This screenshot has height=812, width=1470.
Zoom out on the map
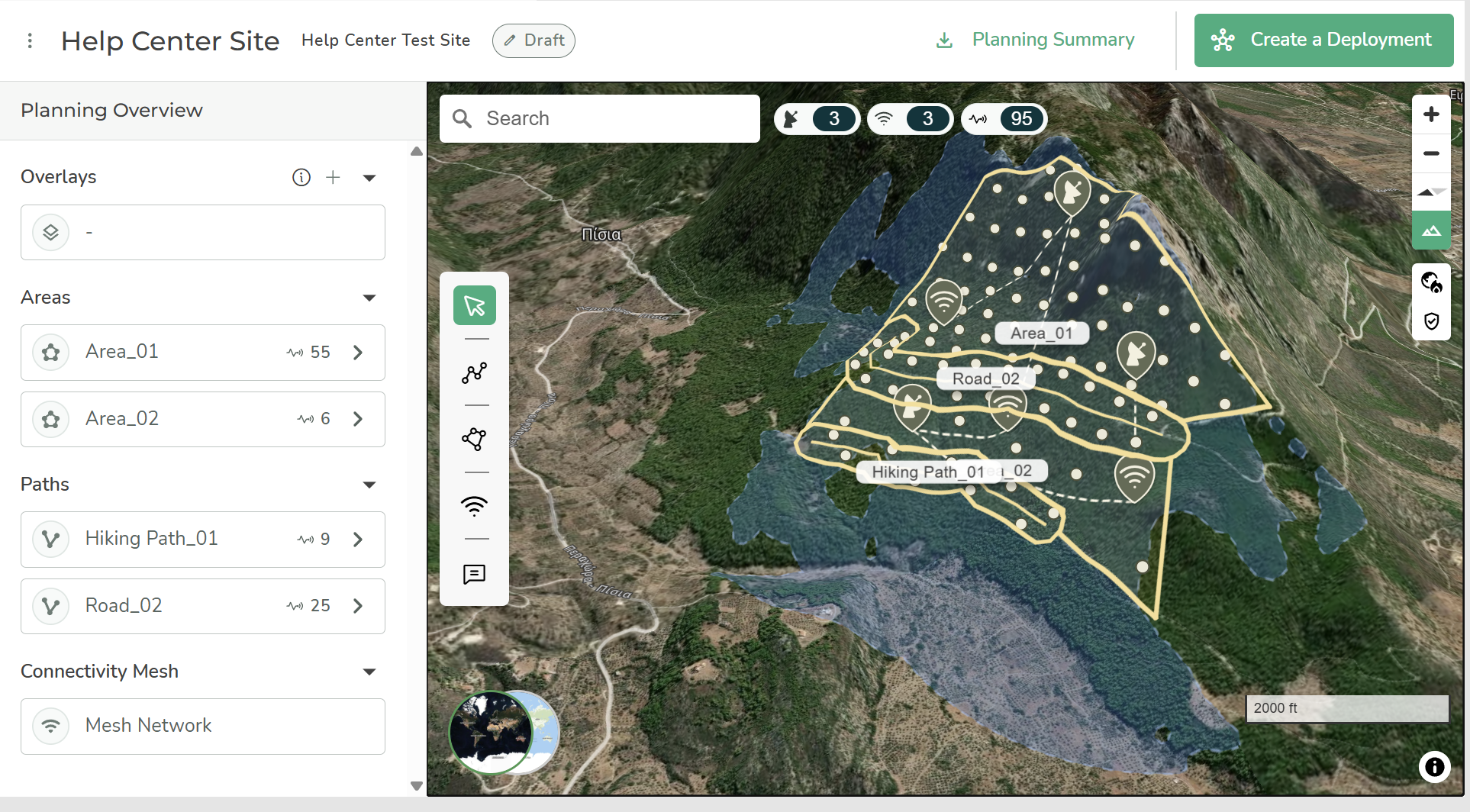click(x=1431, y=153)
